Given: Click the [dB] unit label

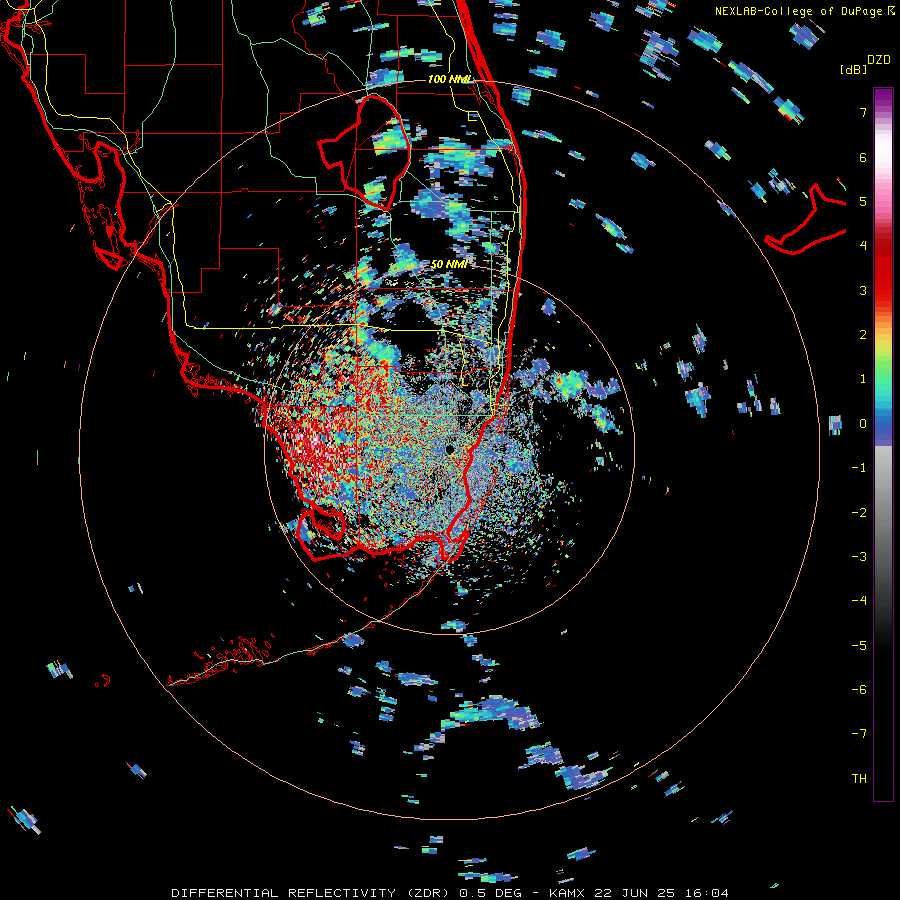Looking at the screenshot, I should coord(853,69).
